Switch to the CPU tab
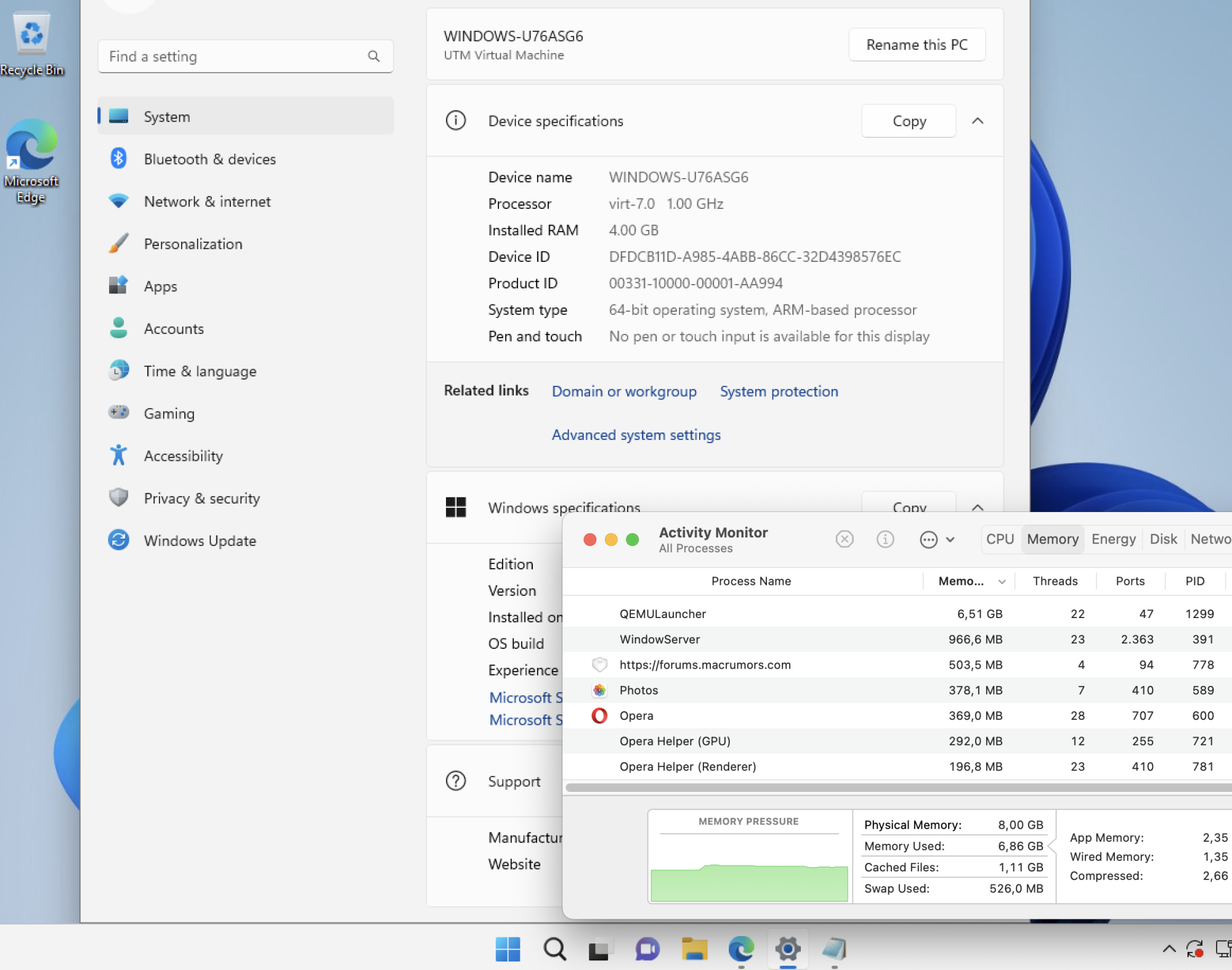The height and width of the screenshot is (970, 1232). (x=999, y=539)
